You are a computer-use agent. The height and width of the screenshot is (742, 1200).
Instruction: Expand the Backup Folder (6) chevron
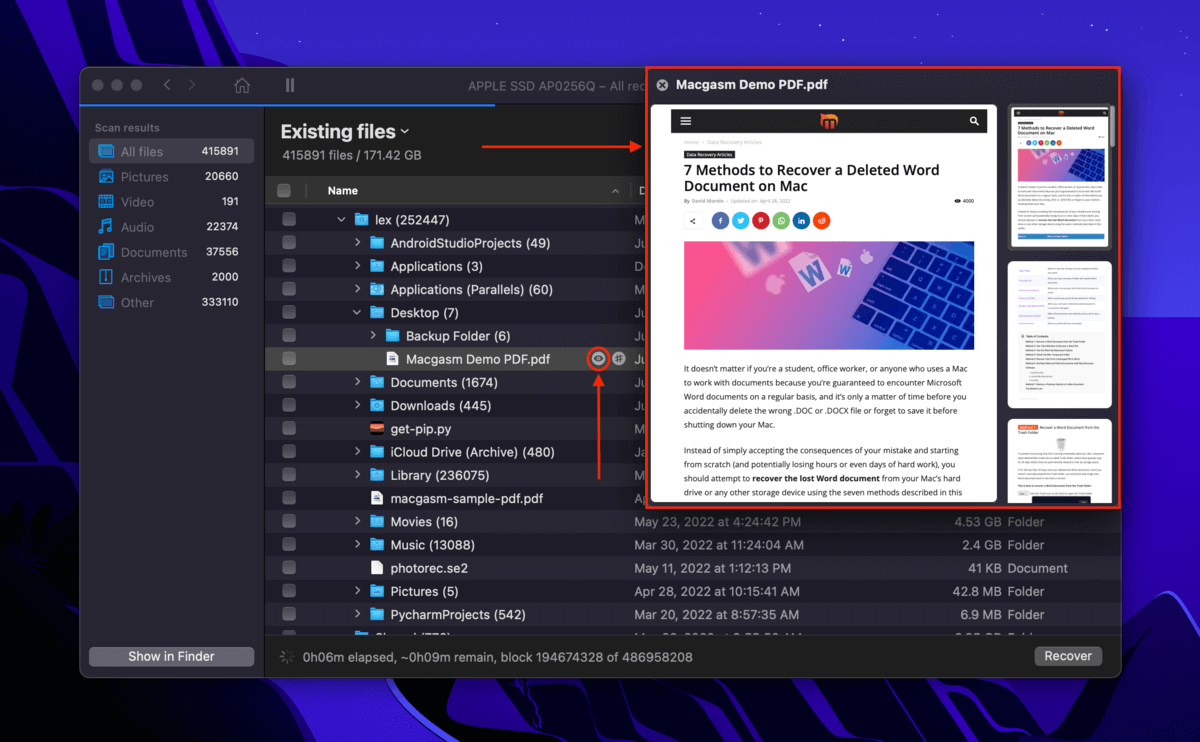click(x=373, y=336)
